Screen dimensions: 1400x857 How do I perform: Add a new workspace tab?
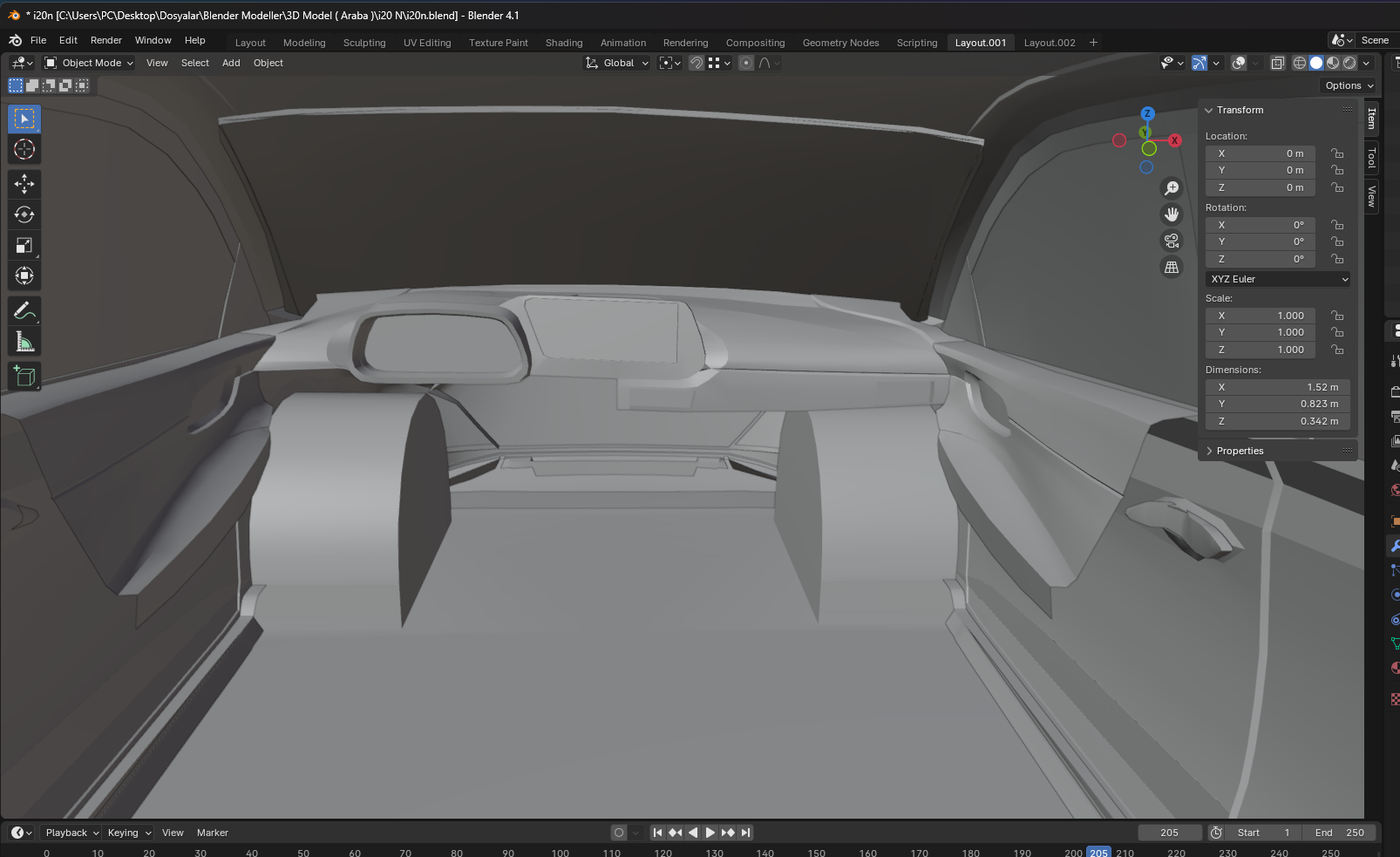[x=1093, y=42]
